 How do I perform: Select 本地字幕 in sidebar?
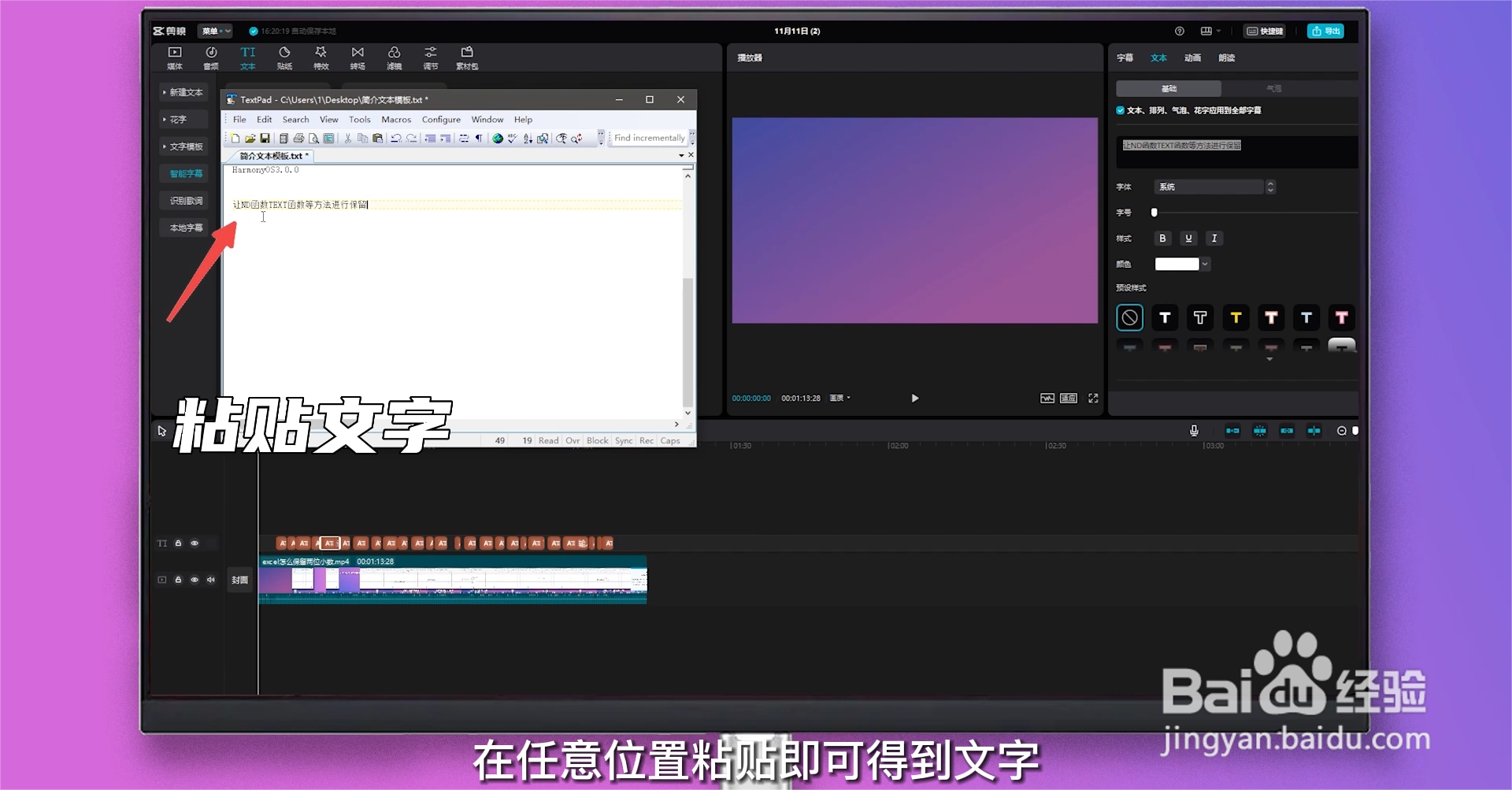[185, 228]
